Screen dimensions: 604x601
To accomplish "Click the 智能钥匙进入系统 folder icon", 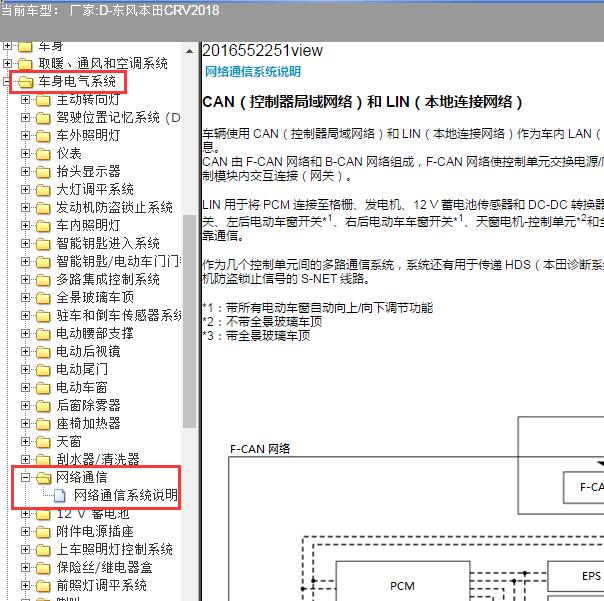I will click(43, 244).
